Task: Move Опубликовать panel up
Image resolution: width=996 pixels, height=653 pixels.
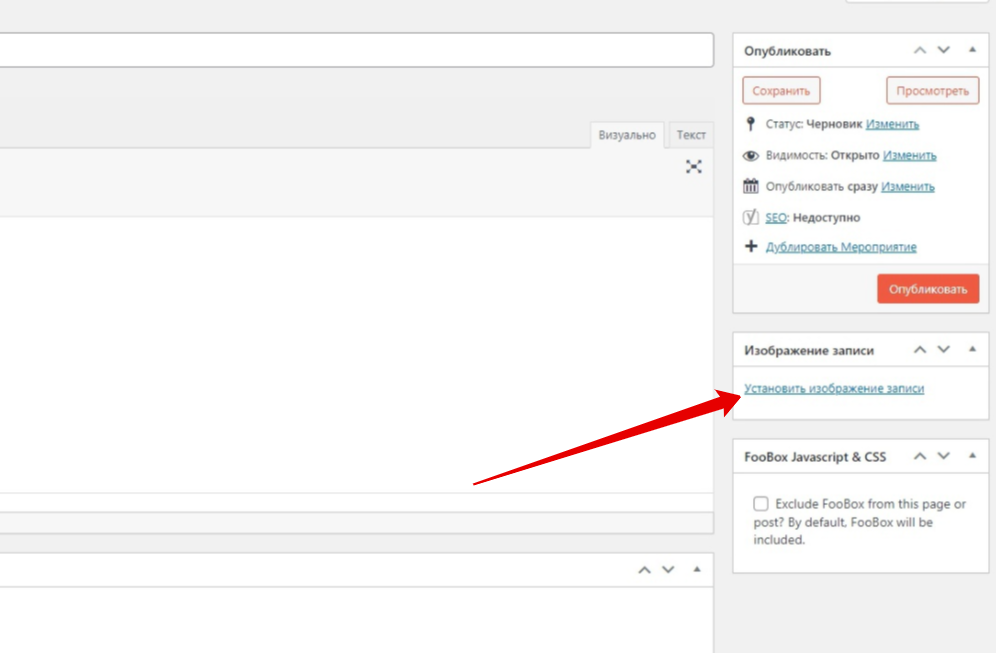Action: point(920,50)
